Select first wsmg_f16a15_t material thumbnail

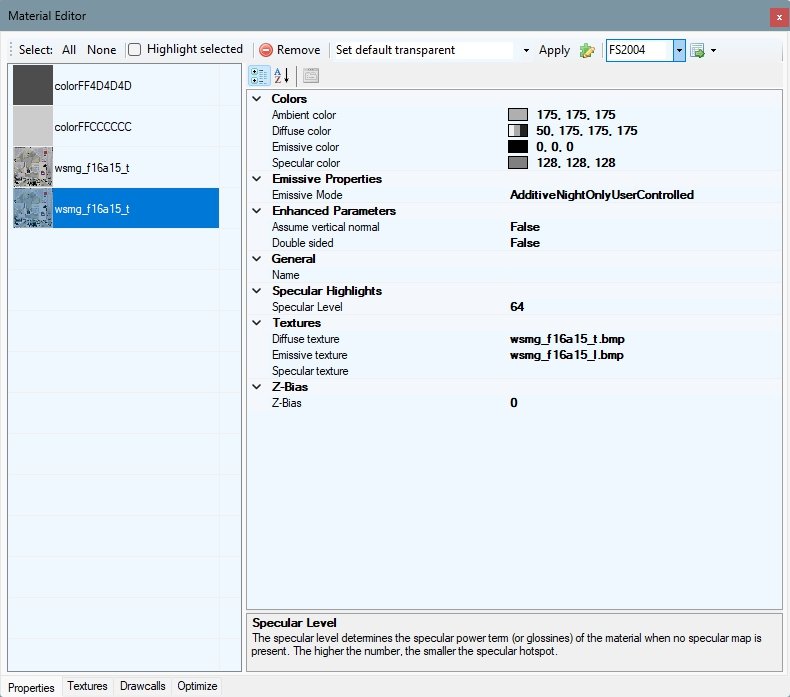(33, 168)
